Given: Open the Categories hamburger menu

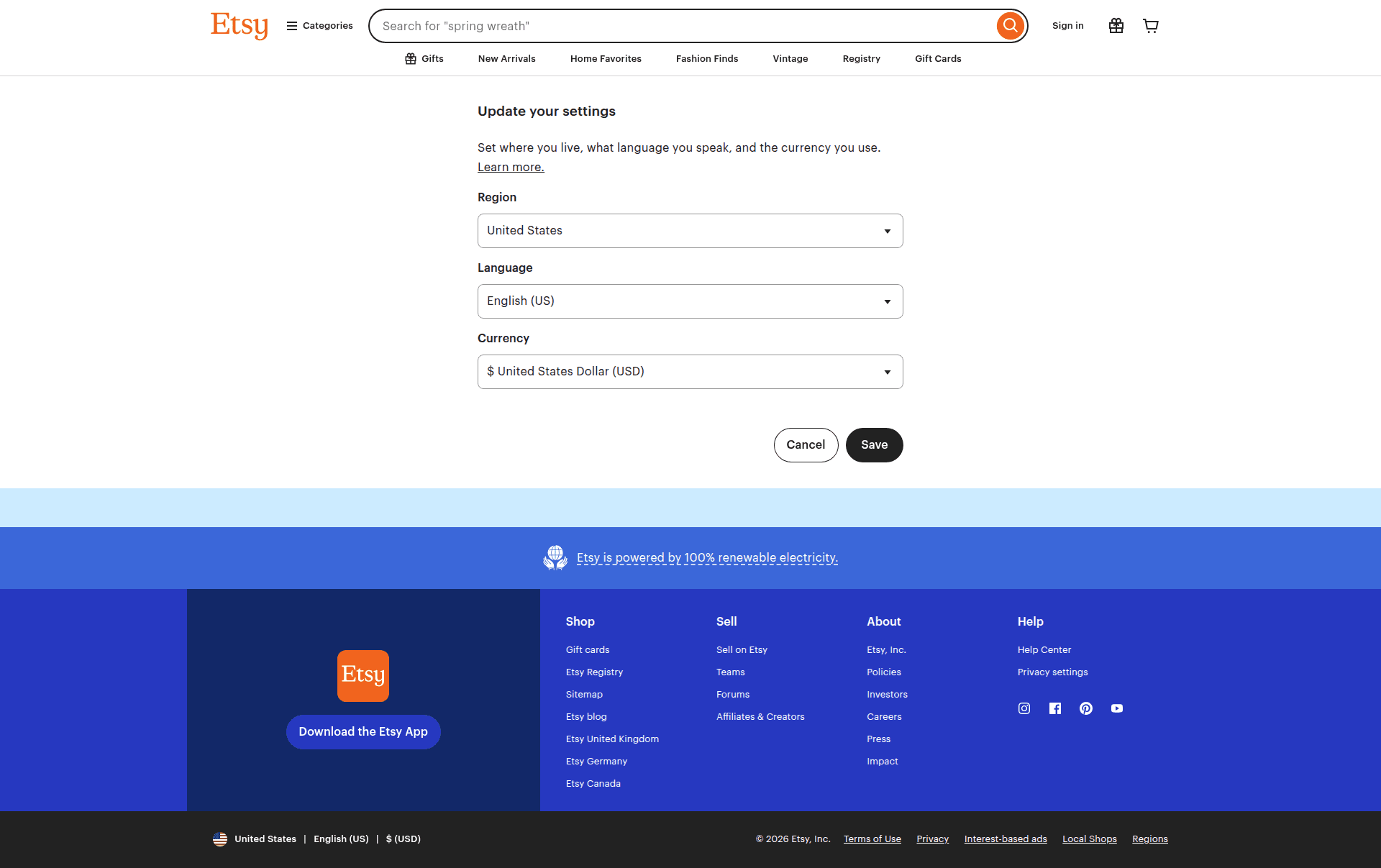Looking at the screenshot, I should (x=319, y=26).
